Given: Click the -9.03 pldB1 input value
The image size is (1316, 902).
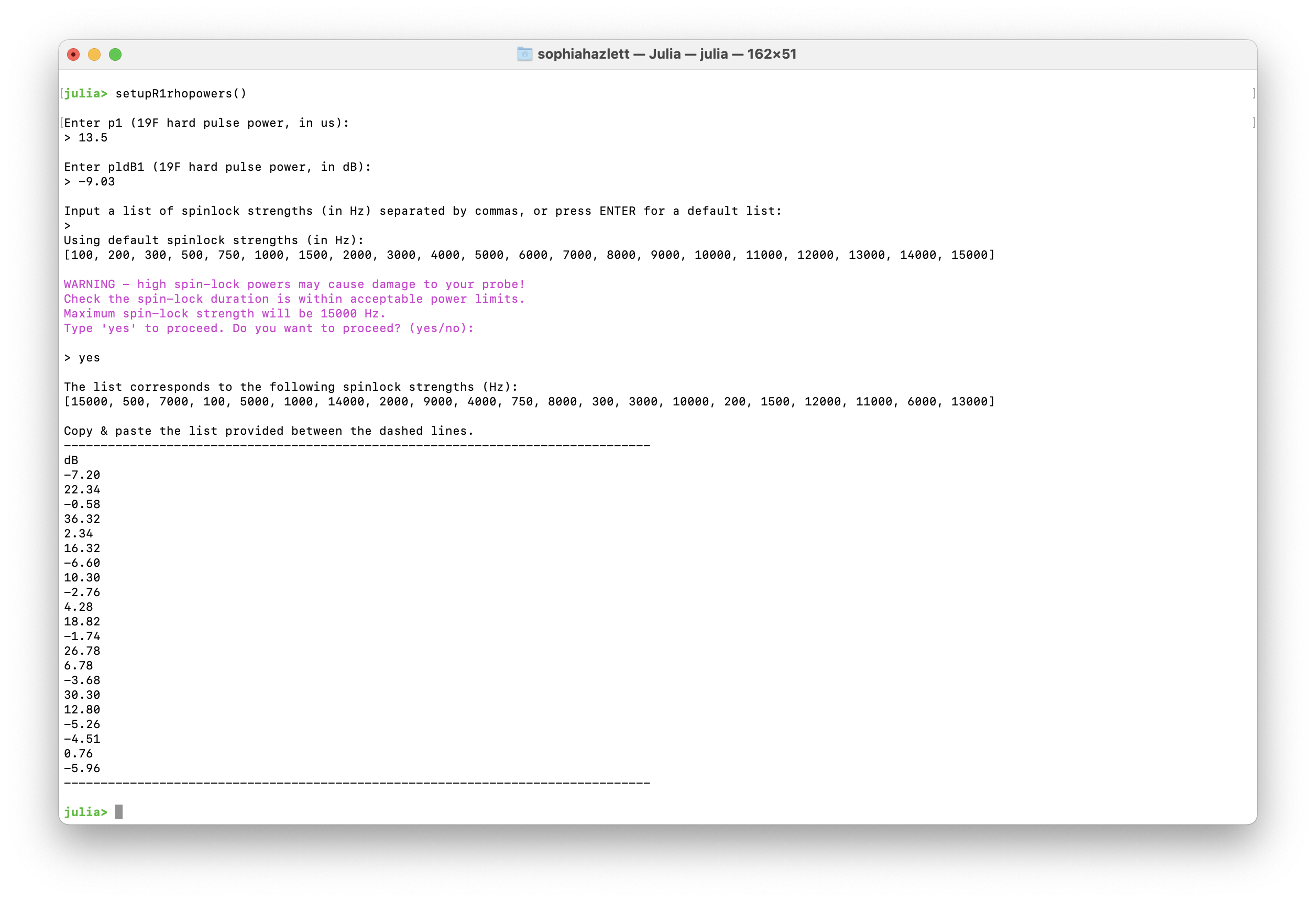Looking at the screenshot, I should click(96, 182).
